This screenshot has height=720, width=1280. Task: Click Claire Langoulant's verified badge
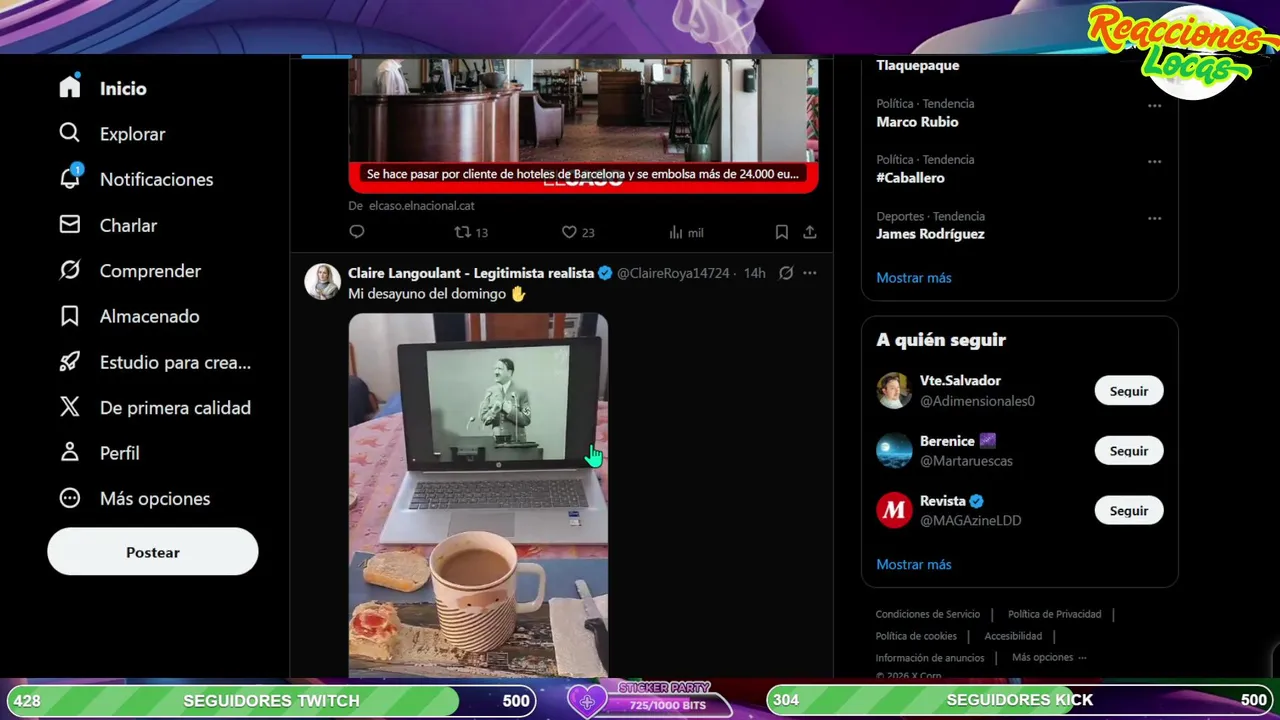pyautogui.click(x=605, y=273)
